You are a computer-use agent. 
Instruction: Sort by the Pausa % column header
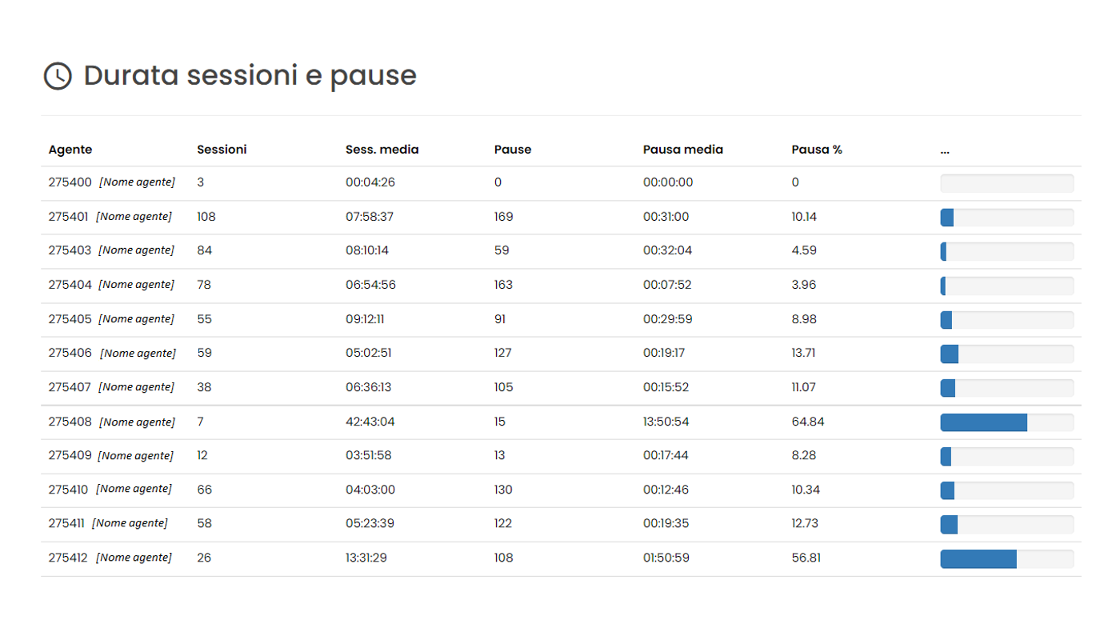[816, 150]
